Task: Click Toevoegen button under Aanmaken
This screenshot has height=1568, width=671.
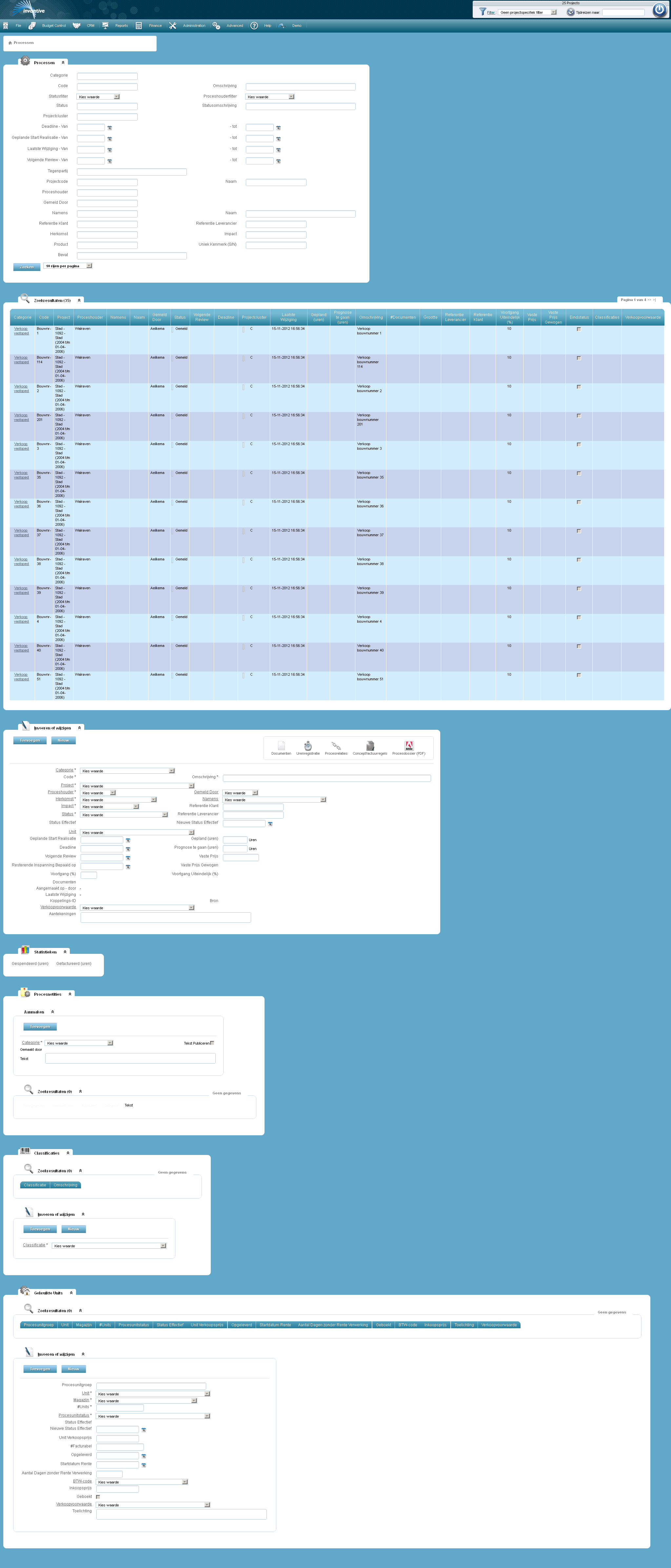Action: 40,1027
